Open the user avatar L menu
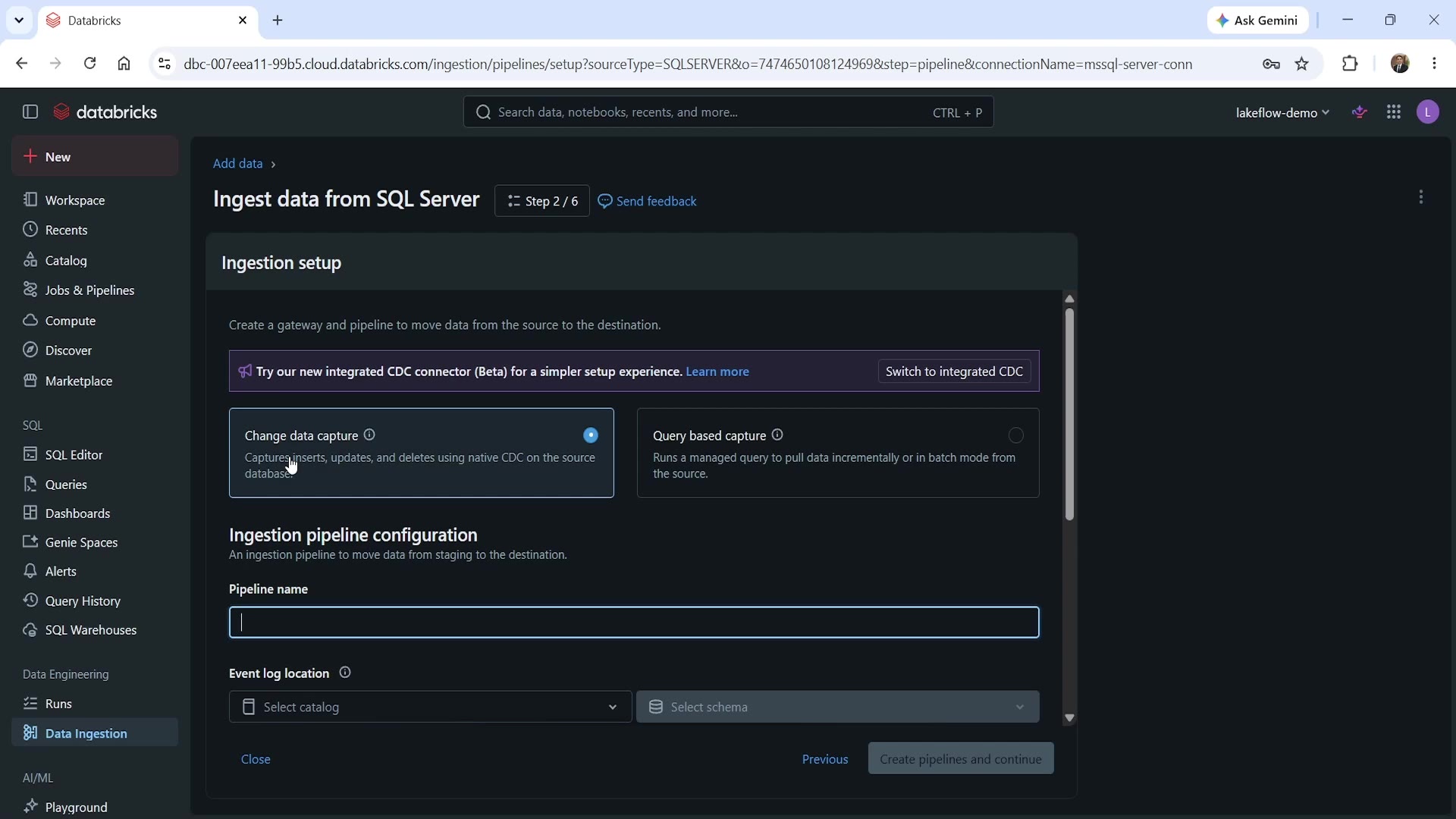The height and width of the screenshot is (819, 1456). coord(1428,112)
